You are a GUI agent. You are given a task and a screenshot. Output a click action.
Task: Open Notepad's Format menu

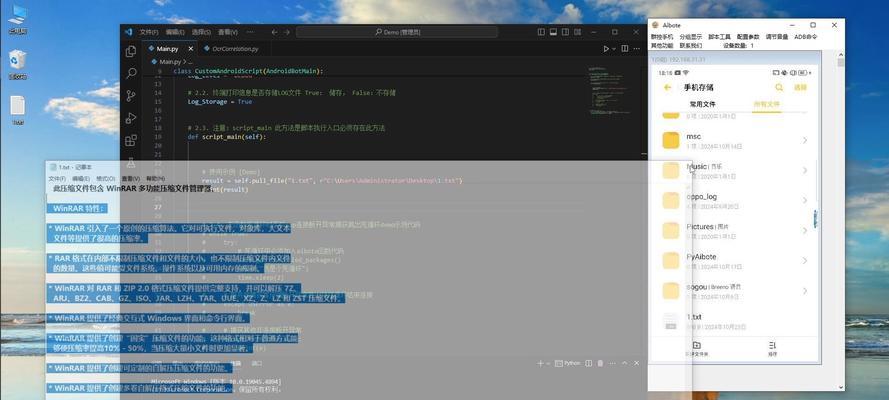tap(107, 178)
